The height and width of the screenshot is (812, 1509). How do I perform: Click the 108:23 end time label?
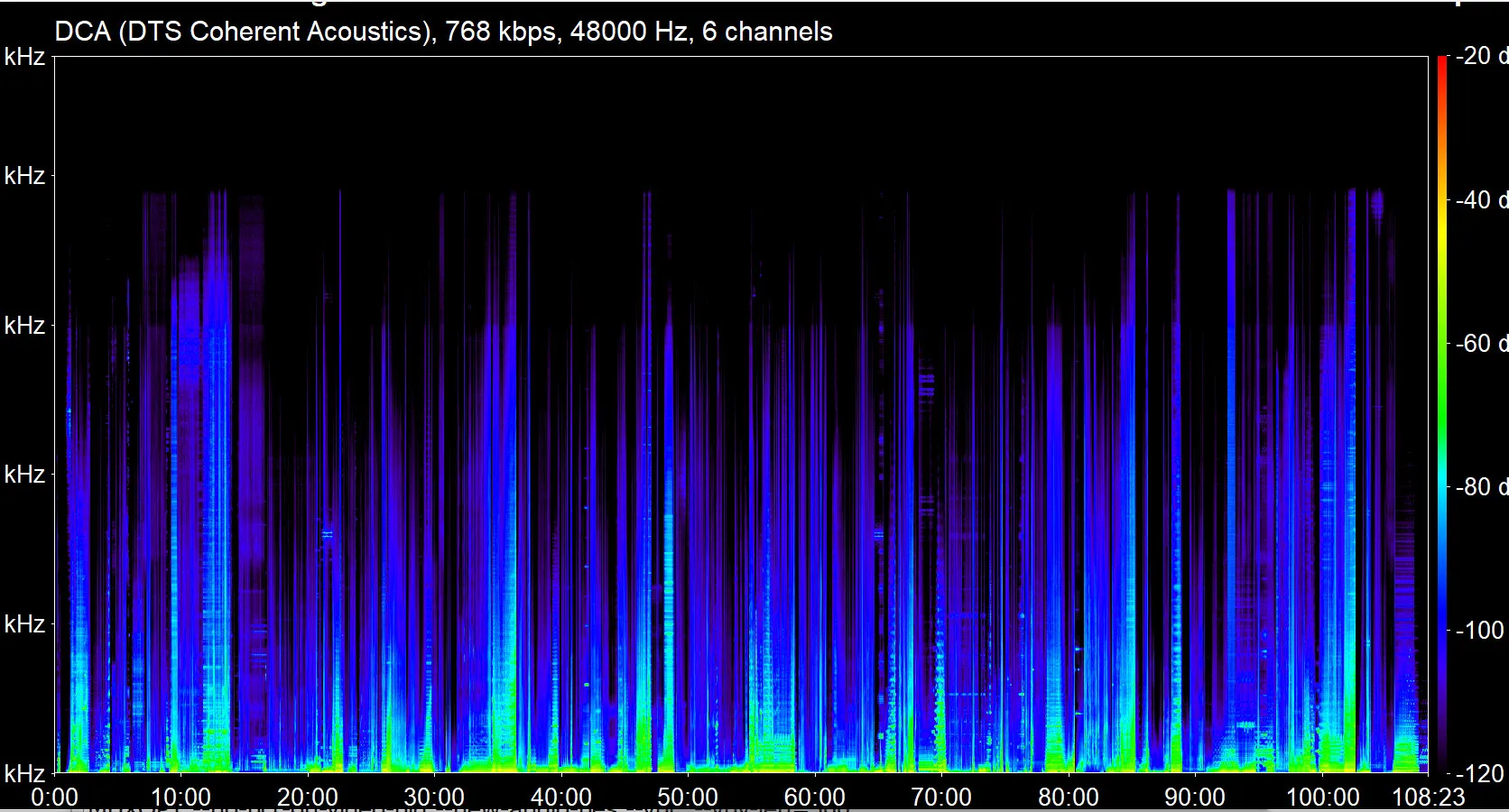click(x=1429, y=797)
